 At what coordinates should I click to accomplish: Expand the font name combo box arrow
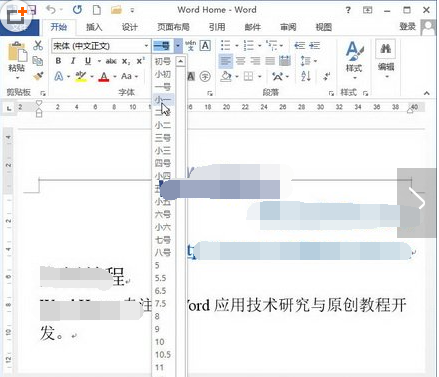click(146, 46)
